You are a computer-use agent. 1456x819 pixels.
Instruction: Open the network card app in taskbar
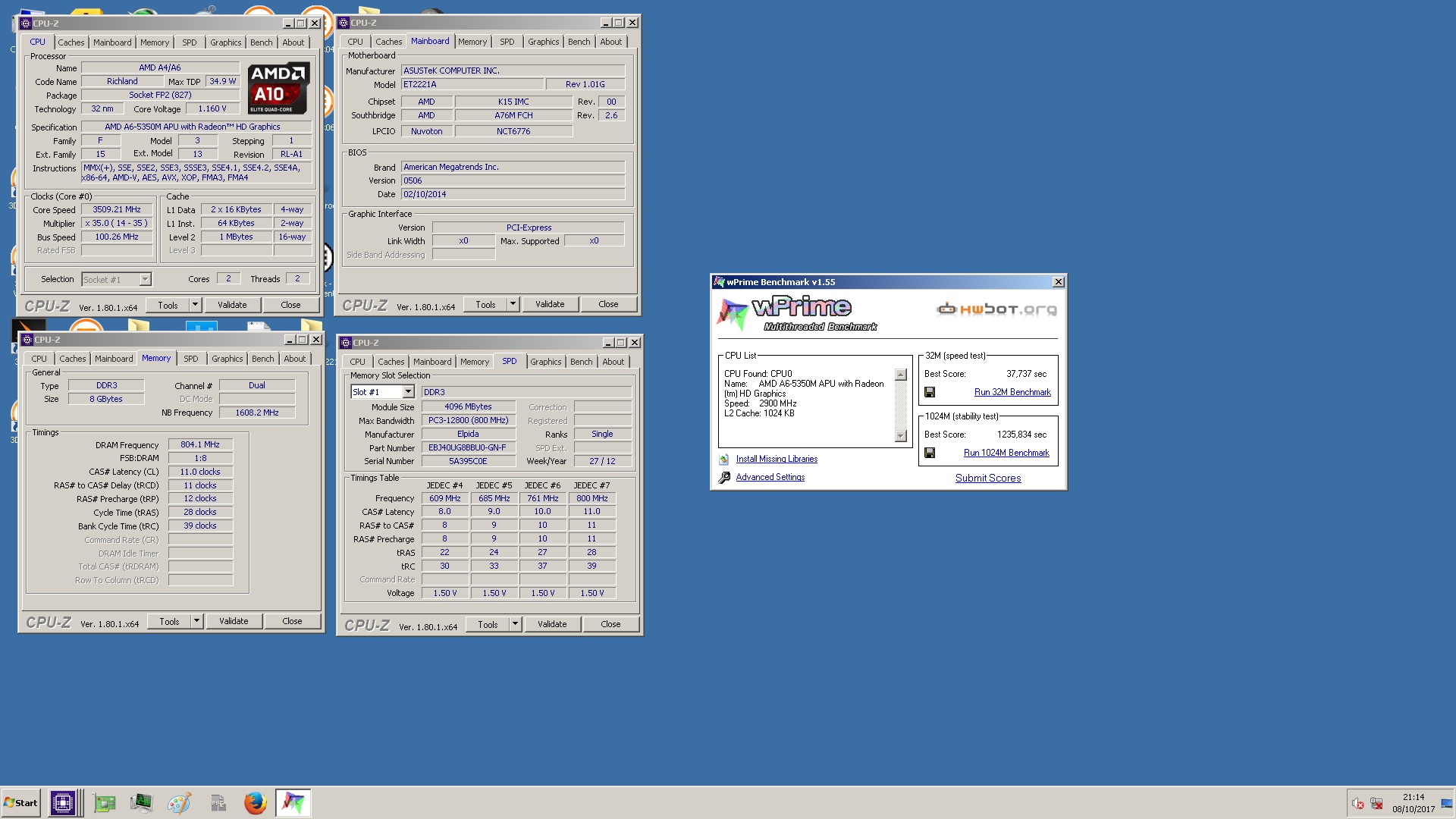tap(104, 802)
